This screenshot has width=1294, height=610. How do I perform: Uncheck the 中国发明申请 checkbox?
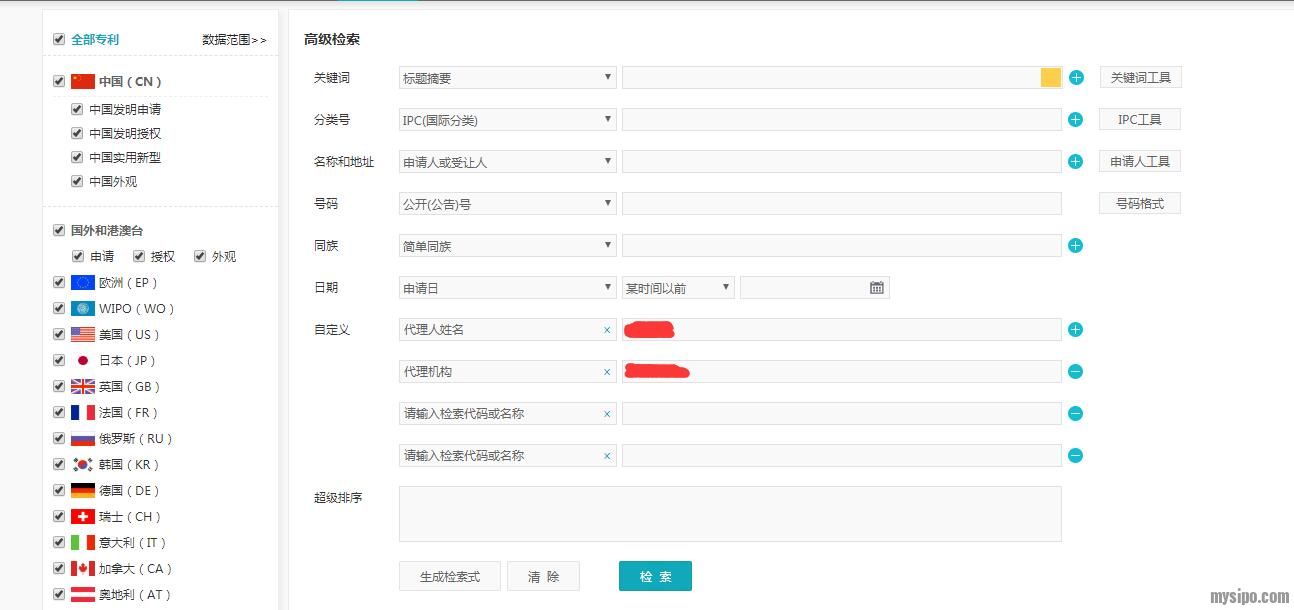[x=77, y=109]
